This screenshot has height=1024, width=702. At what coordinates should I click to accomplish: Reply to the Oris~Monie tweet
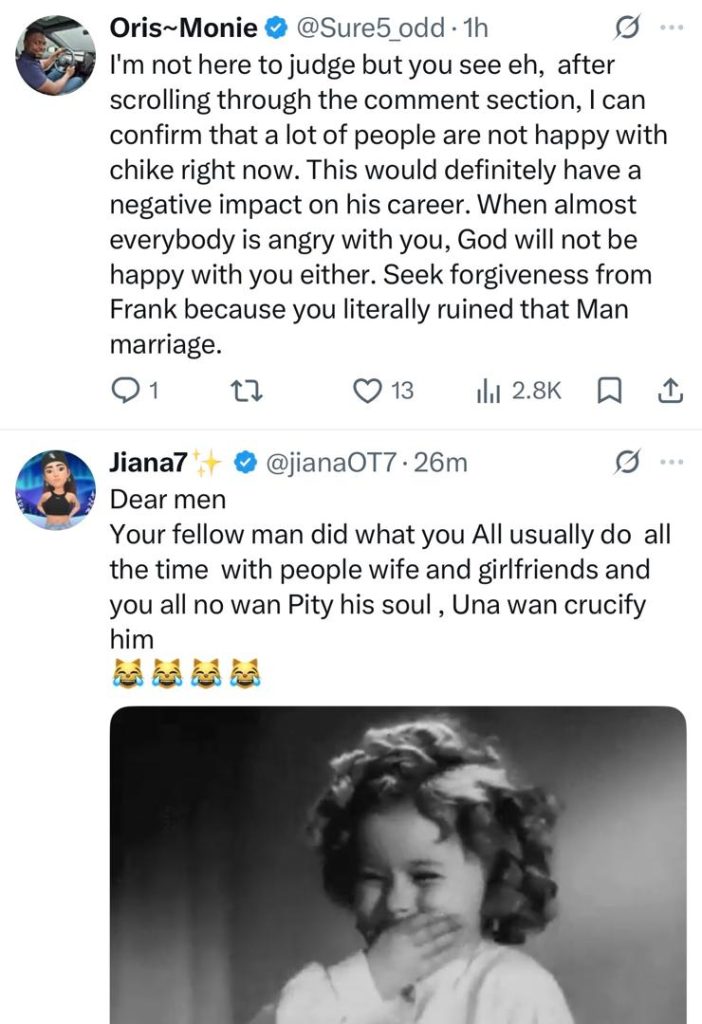click(x=135, y=391)
